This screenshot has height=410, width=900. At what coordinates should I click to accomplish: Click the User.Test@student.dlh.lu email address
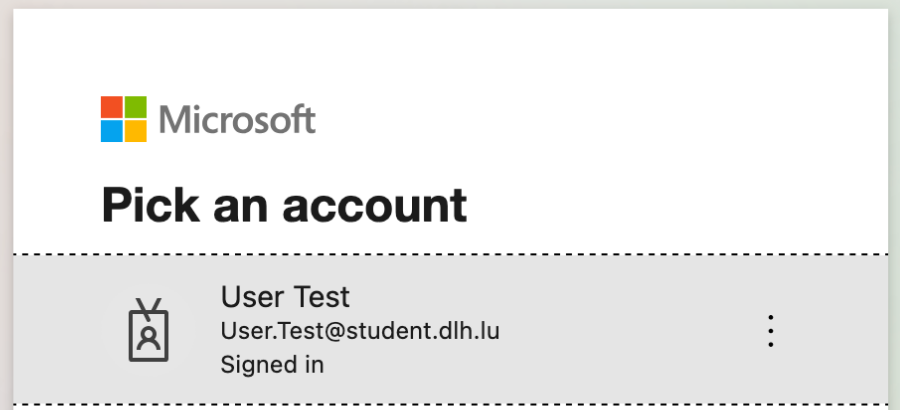point(360,331)
